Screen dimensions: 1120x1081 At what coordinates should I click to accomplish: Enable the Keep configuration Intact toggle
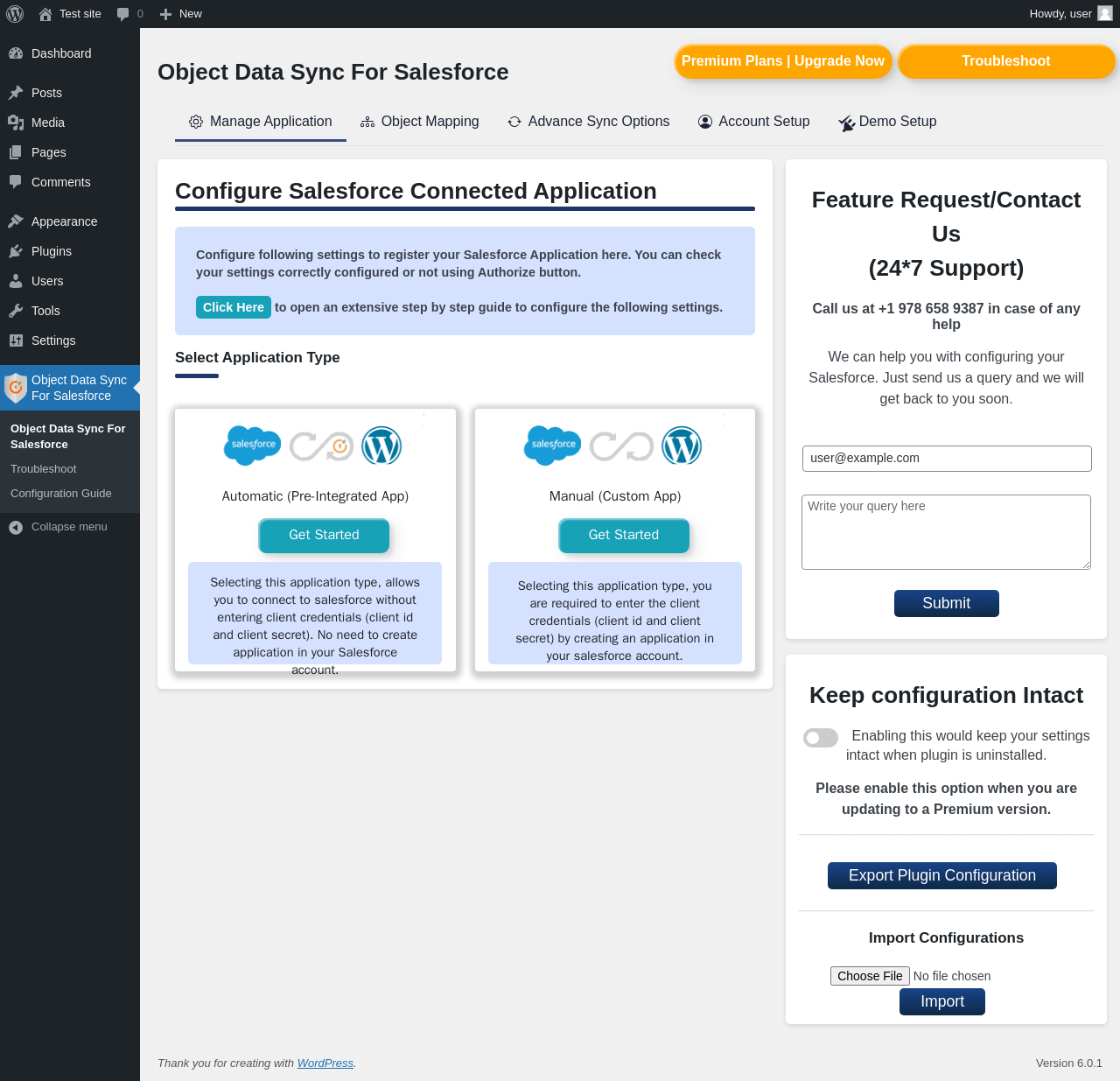(x=821, y=738)
